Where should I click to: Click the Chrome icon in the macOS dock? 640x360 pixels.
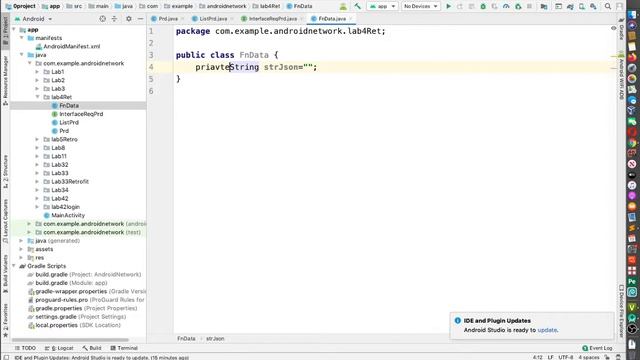[632, 142]
